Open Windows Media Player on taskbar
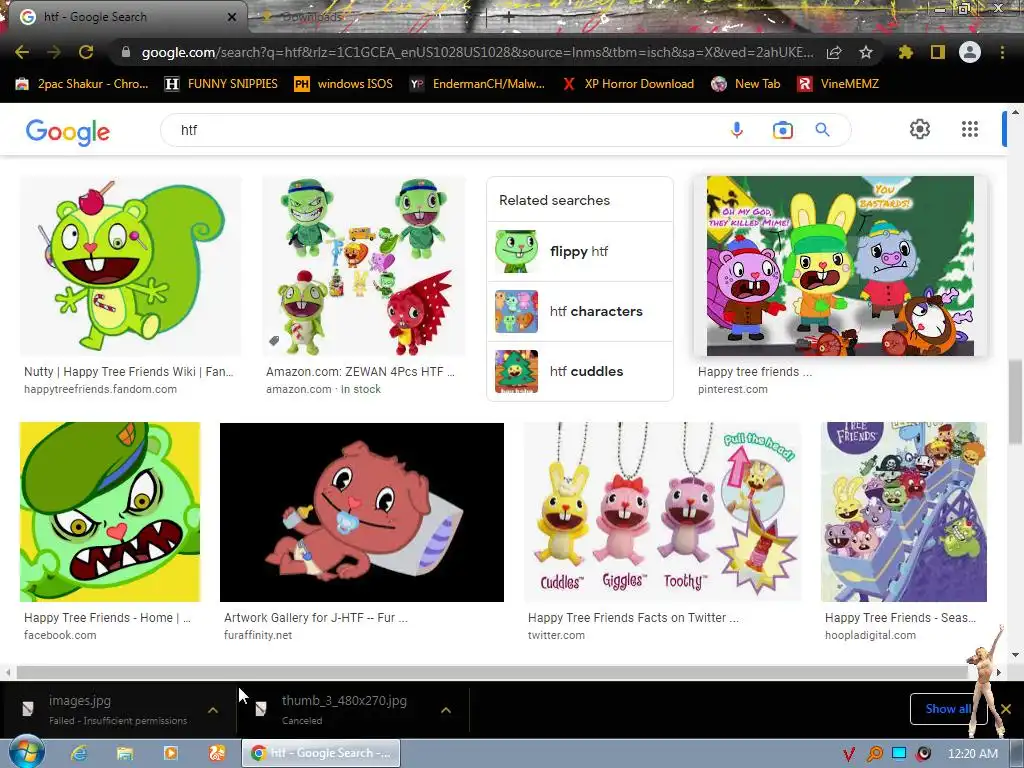The image size is (1024, 768). (x=170, y=754)
